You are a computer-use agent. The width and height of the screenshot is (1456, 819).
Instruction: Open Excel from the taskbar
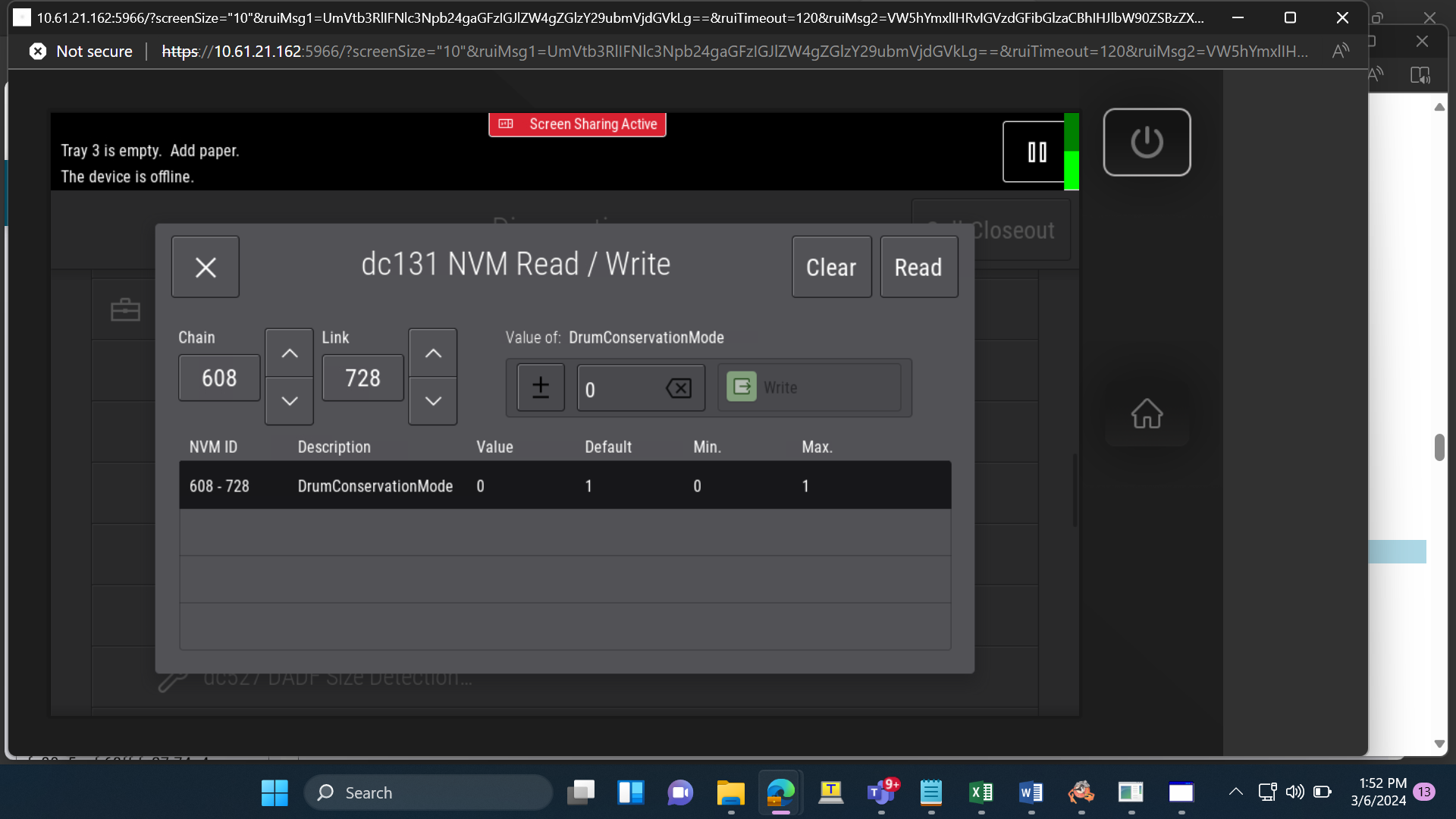(x=981, y=792)
